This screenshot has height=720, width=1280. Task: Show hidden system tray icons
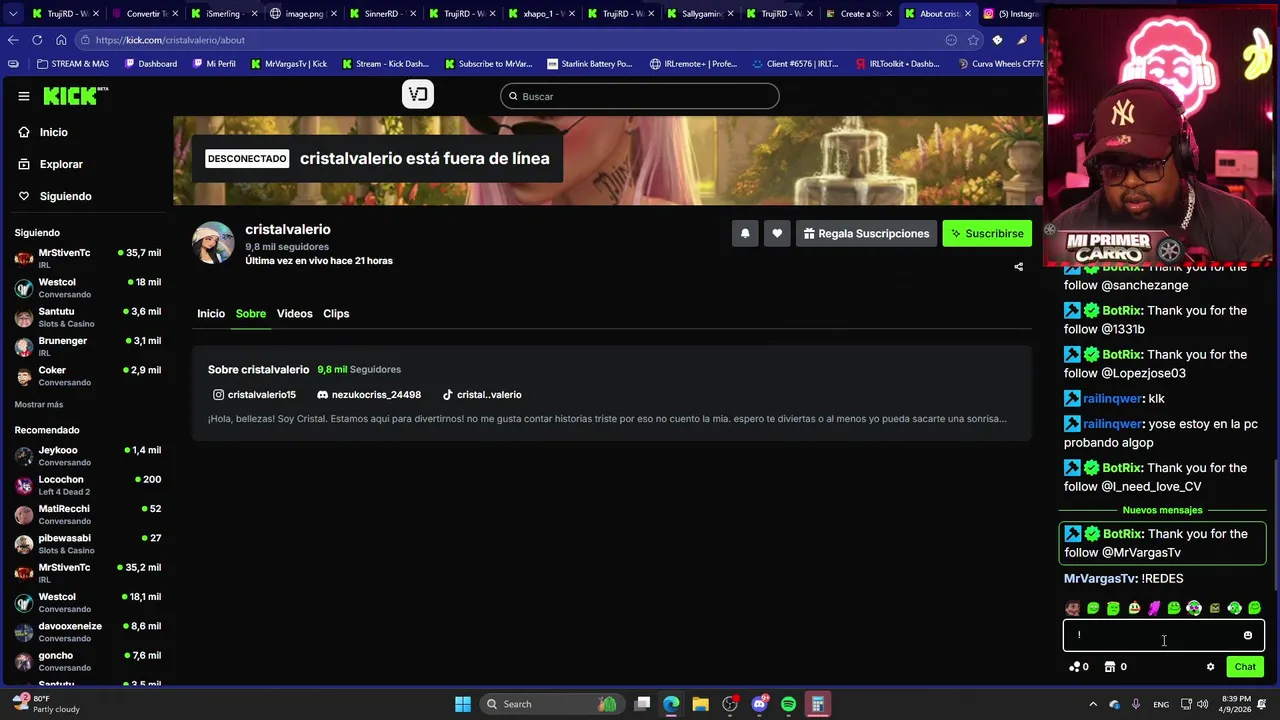[1093, 704]
